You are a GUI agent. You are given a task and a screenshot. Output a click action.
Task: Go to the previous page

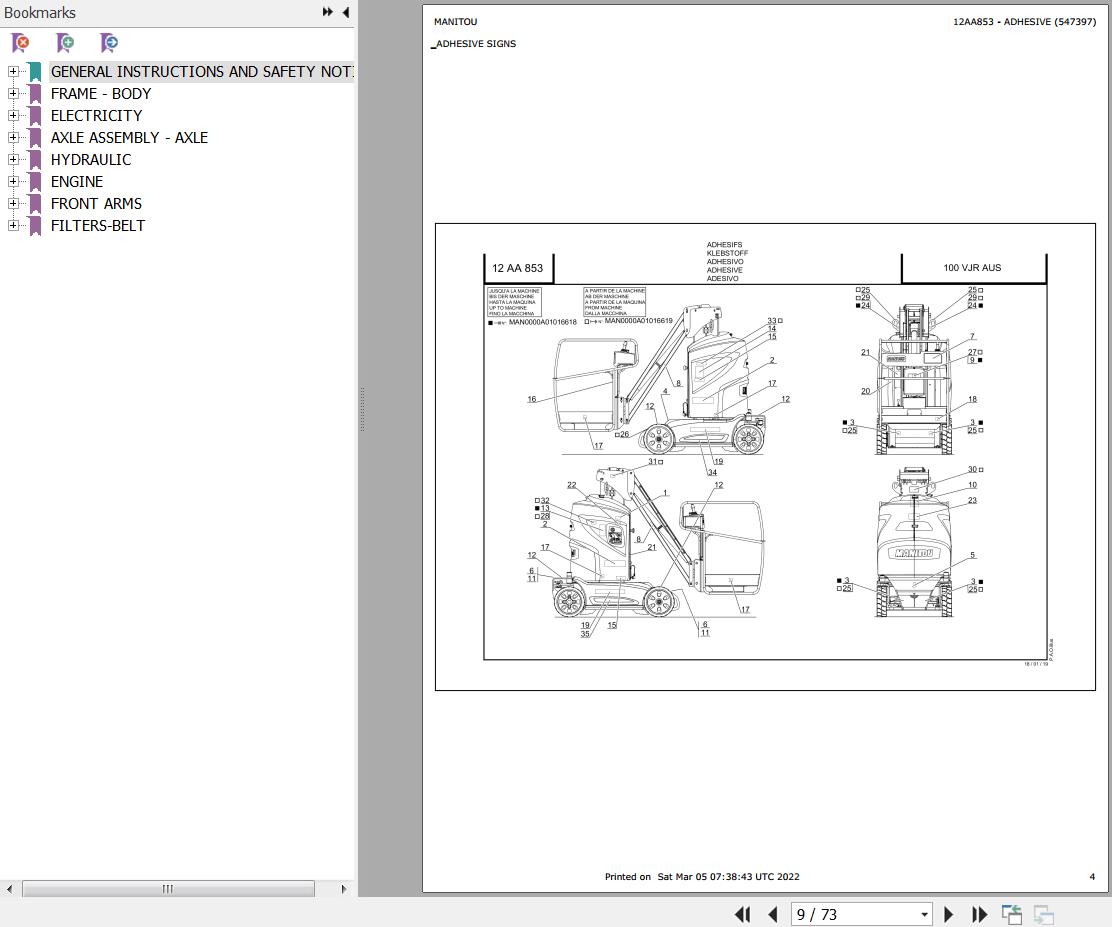[x=773, y=914]
